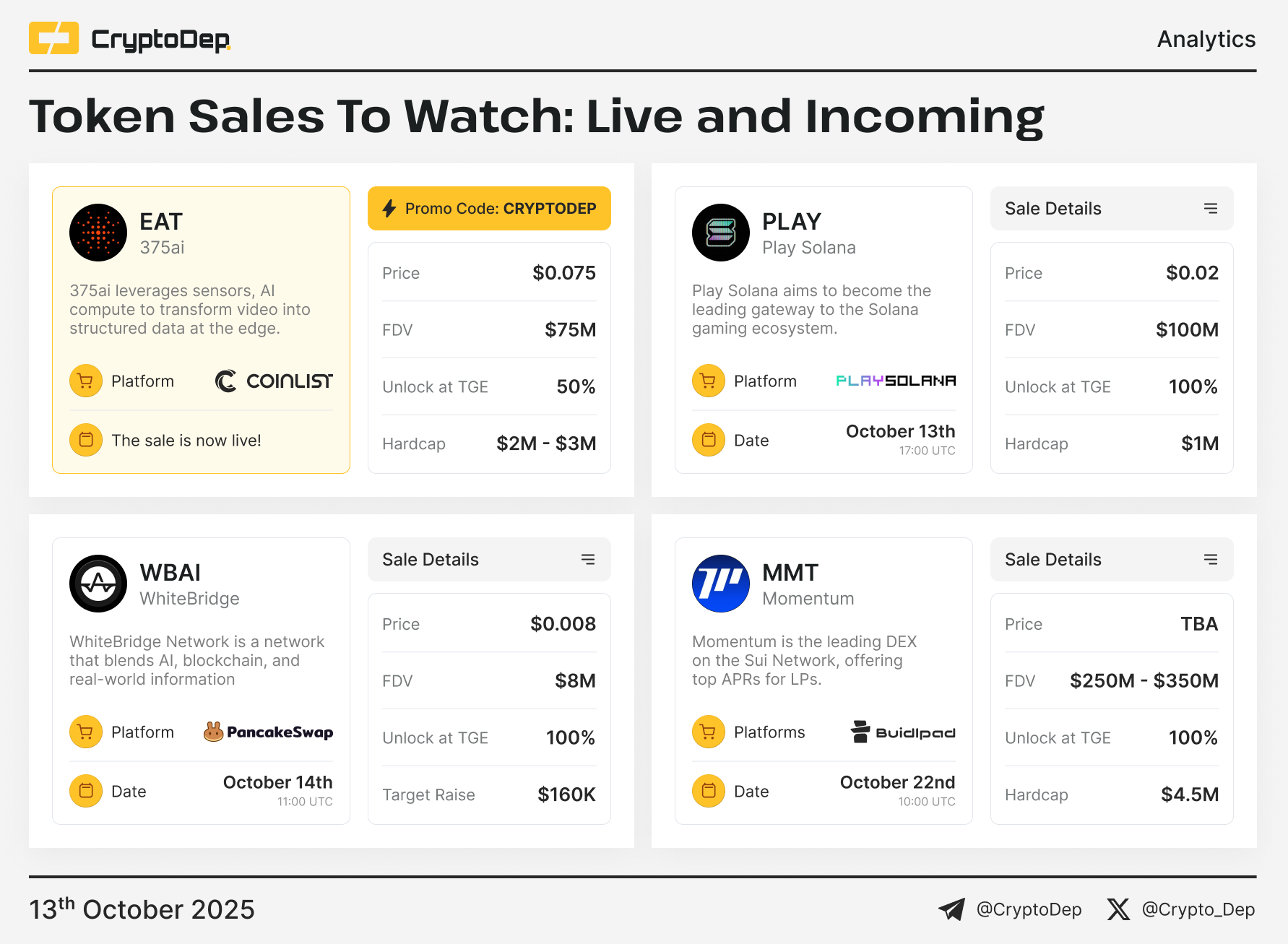Viewport: 1288px width, 944px height.
Task: Expand PLAY Sale Details menu lines
Action: pyautogui.click(x=1211, y=209)
